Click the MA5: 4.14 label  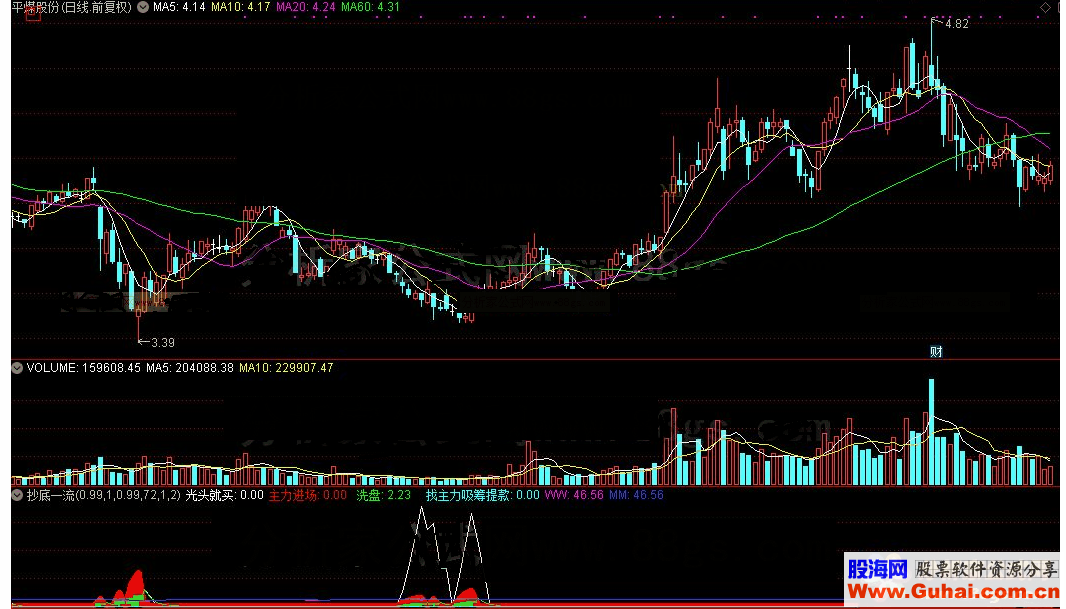(179, 7)
